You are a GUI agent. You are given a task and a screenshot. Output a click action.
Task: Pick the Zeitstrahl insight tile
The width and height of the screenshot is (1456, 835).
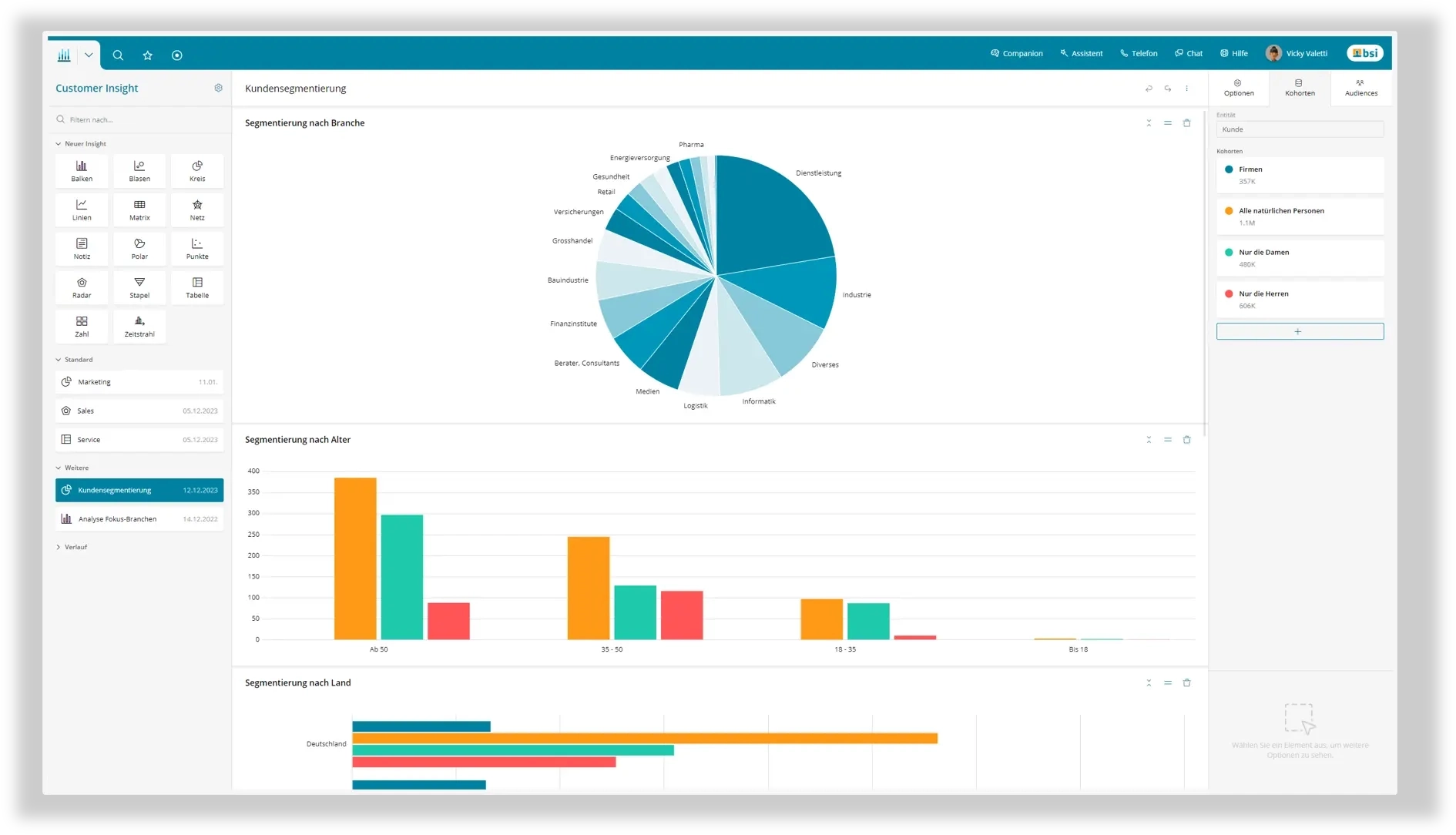139,327
